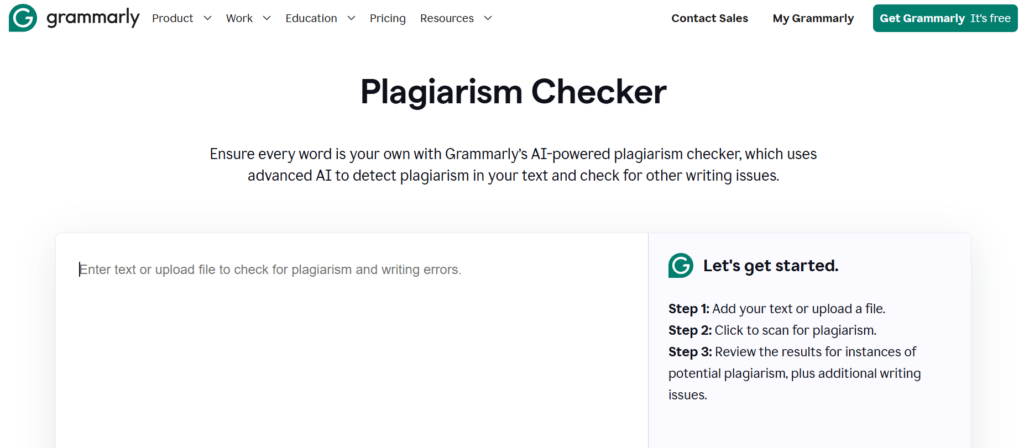Expand the Work dropdown chevron
The height and width of the screenshot is (448, 1024).
[266, 18]
